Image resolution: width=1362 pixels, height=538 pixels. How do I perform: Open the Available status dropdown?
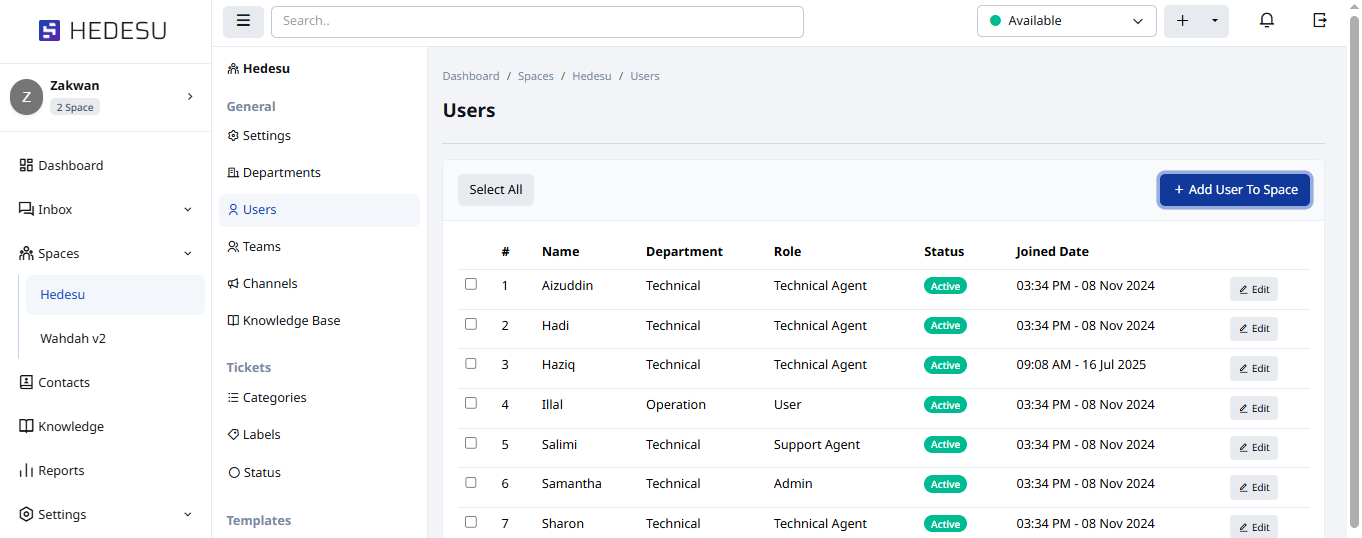1066,21
